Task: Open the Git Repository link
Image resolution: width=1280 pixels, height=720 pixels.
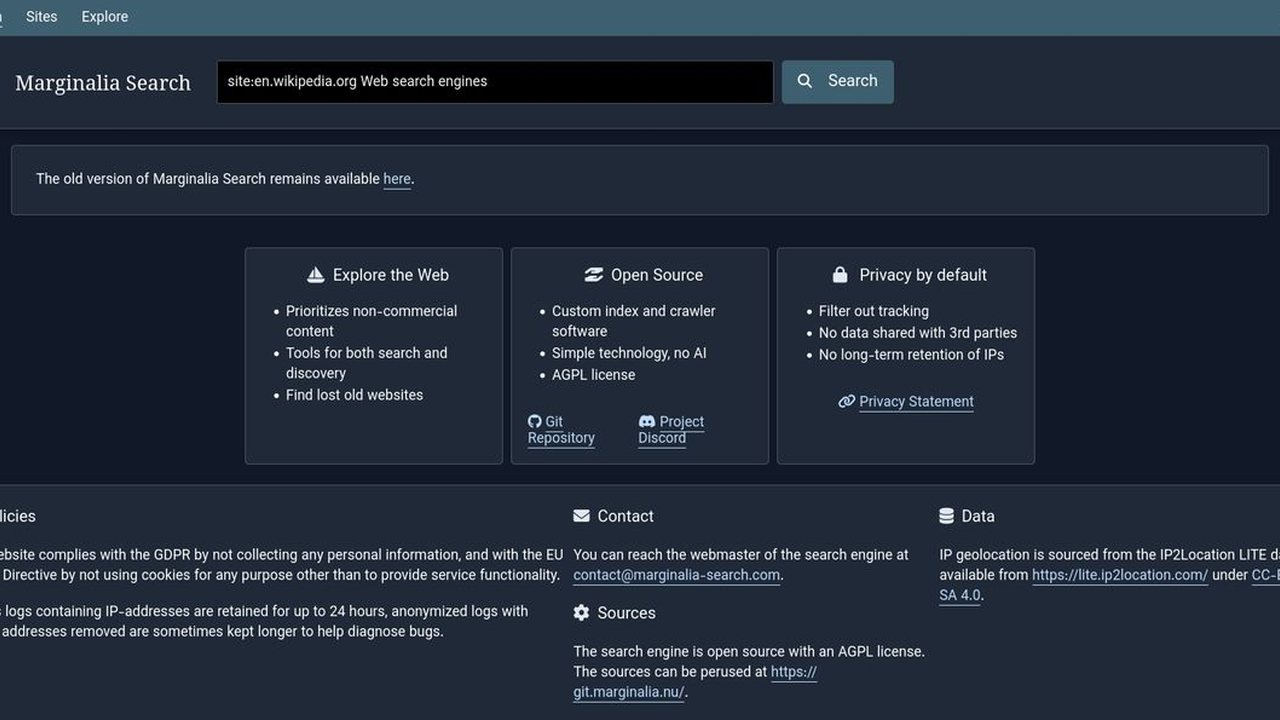Action: (x=561, y=430)
